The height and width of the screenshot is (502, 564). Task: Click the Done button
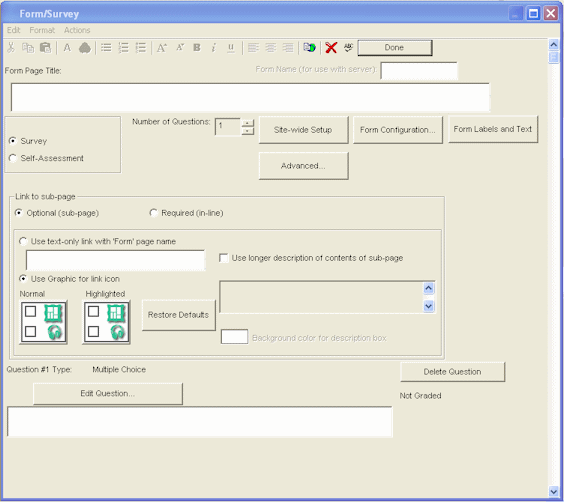(x=395, y=48)
